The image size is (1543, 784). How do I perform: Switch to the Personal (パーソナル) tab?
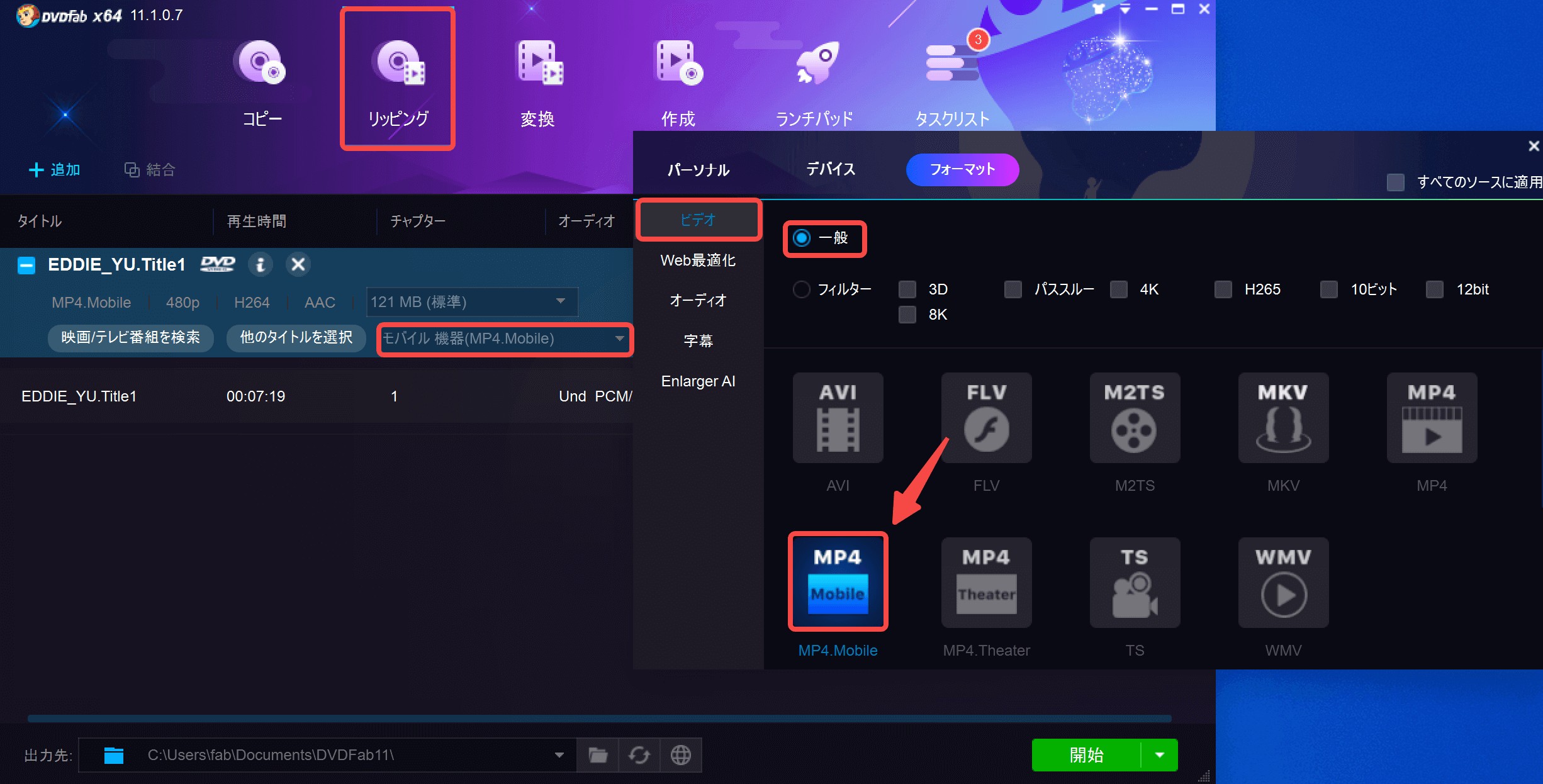tap(699, 170)
